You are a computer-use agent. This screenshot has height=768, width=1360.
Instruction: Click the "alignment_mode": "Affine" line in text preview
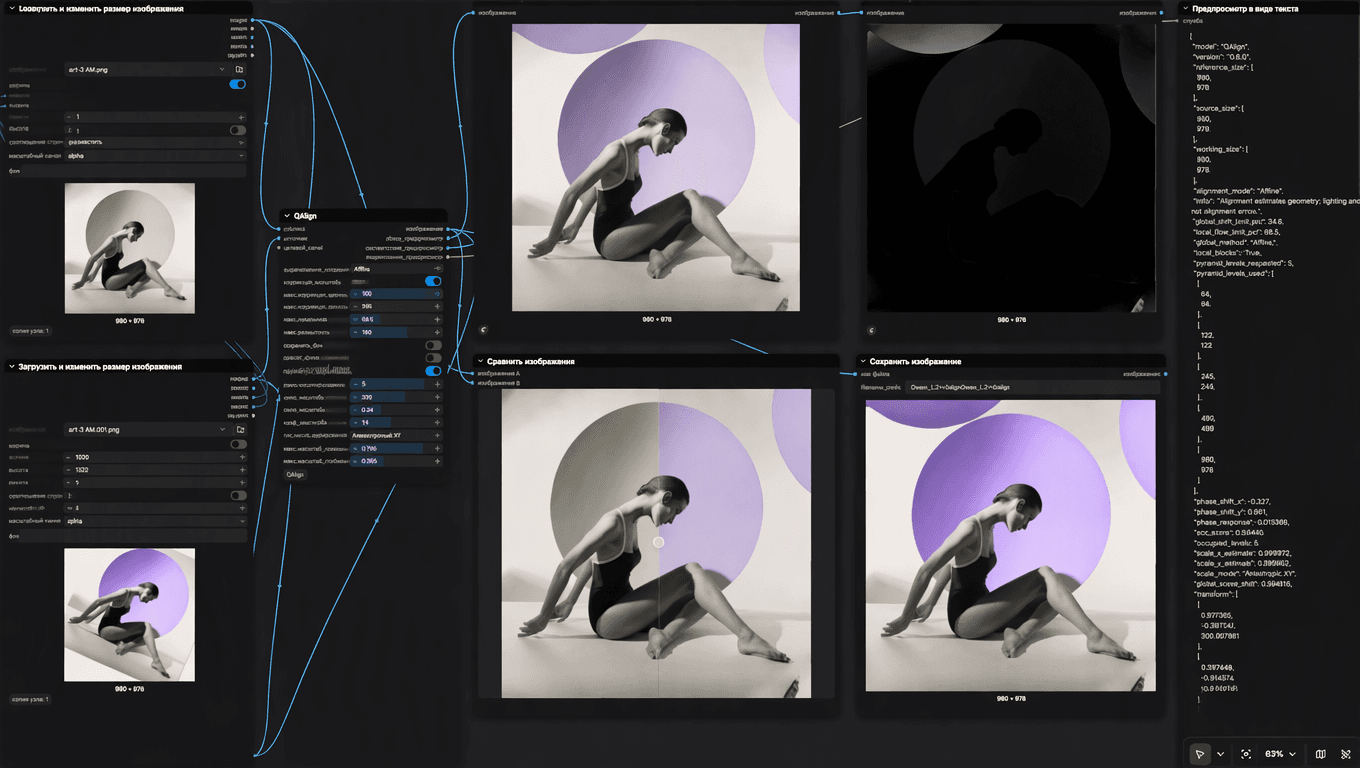click(x=1240, y=189)
